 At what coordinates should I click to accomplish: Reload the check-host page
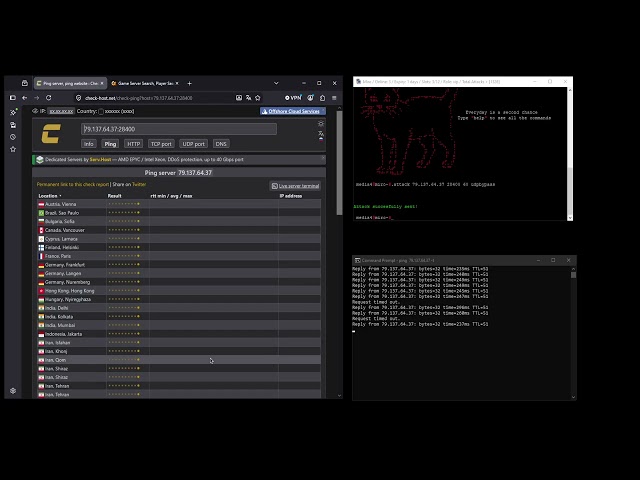click(49, 98)
